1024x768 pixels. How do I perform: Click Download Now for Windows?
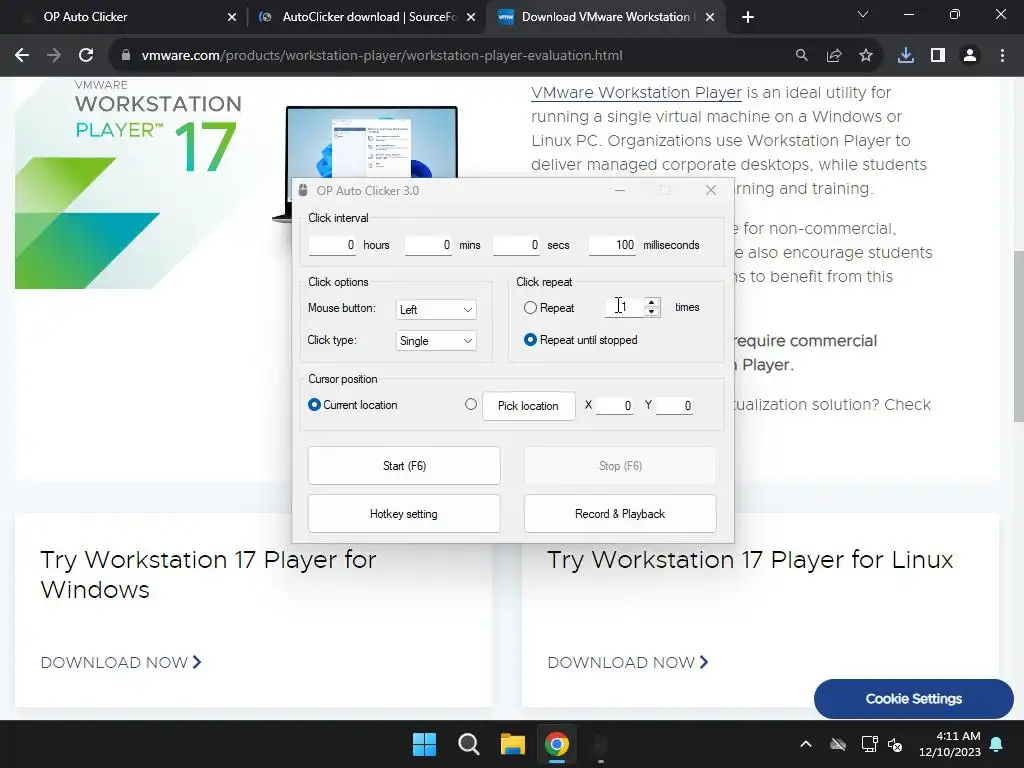(x=121, y=662)
